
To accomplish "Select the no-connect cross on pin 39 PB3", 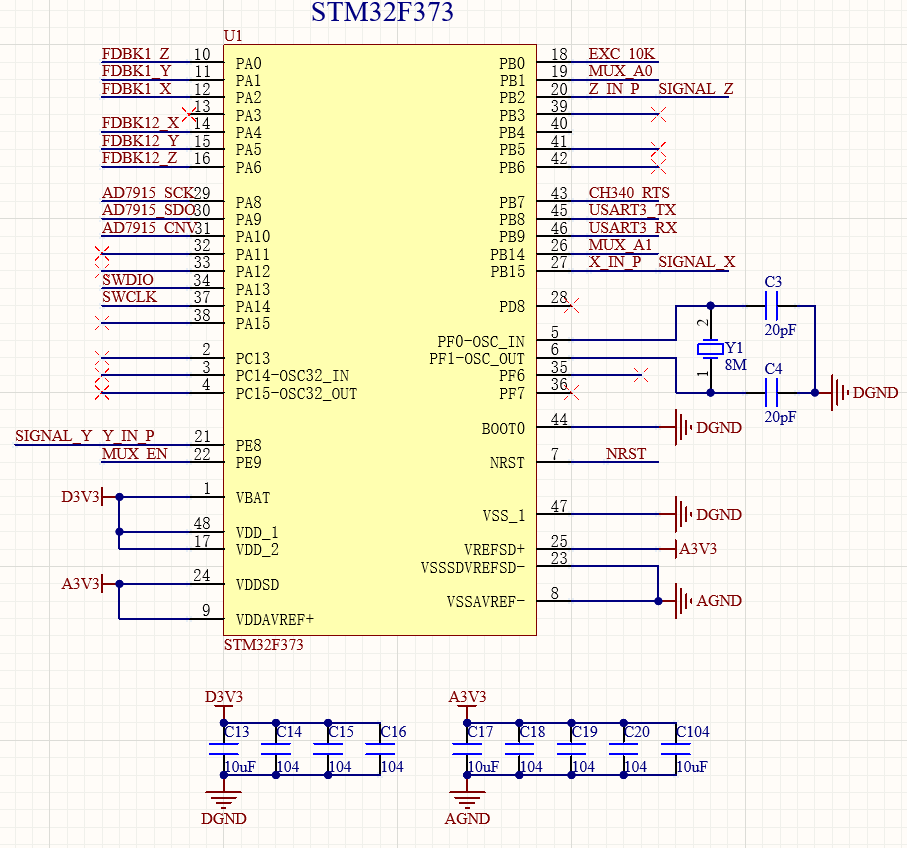I will click(x=658, y=115).
